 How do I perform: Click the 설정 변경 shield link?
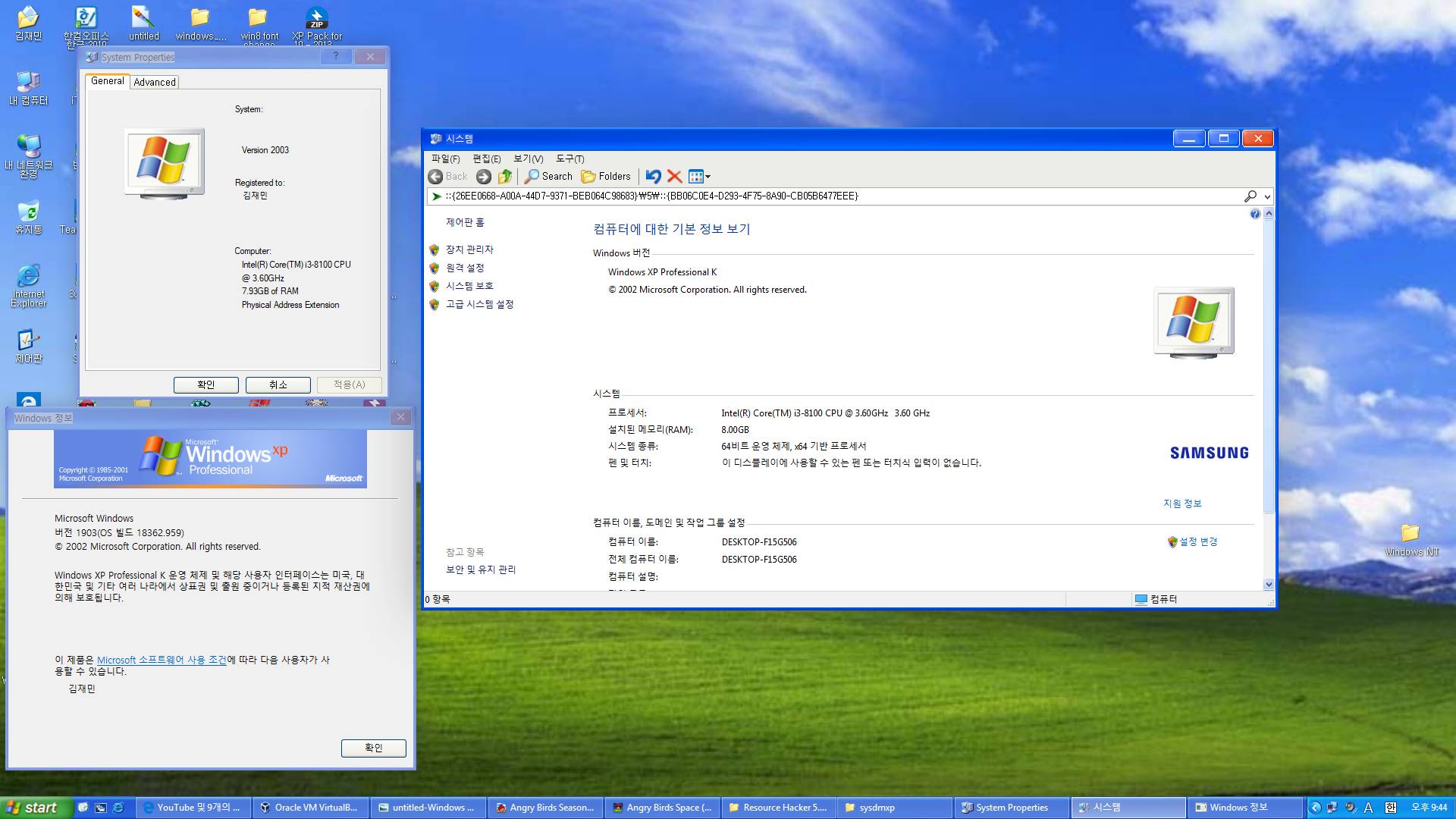click(x=1193, y=541)
